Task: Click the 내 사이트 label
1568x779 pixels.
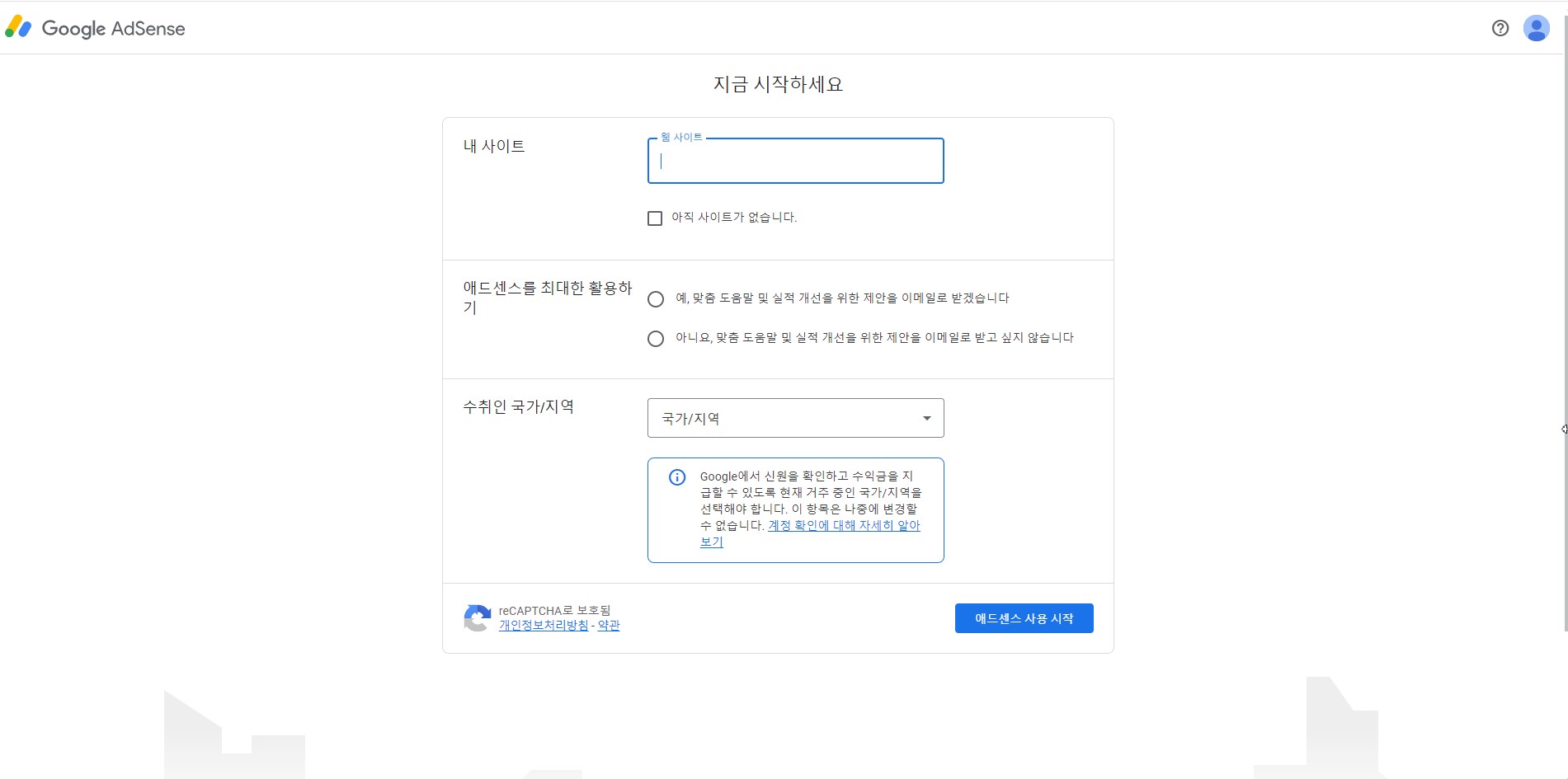Action: point(494,146)
